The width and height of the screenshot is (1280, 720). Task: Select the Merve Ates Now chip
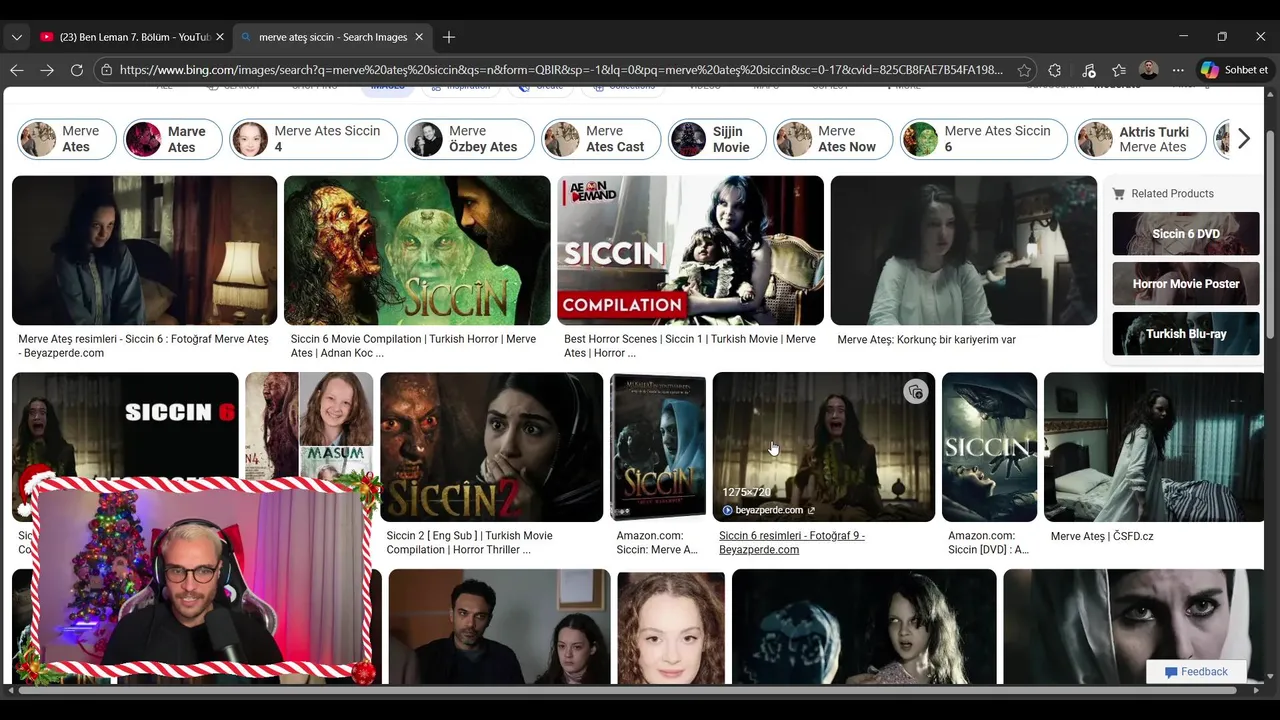click(833, 139)
